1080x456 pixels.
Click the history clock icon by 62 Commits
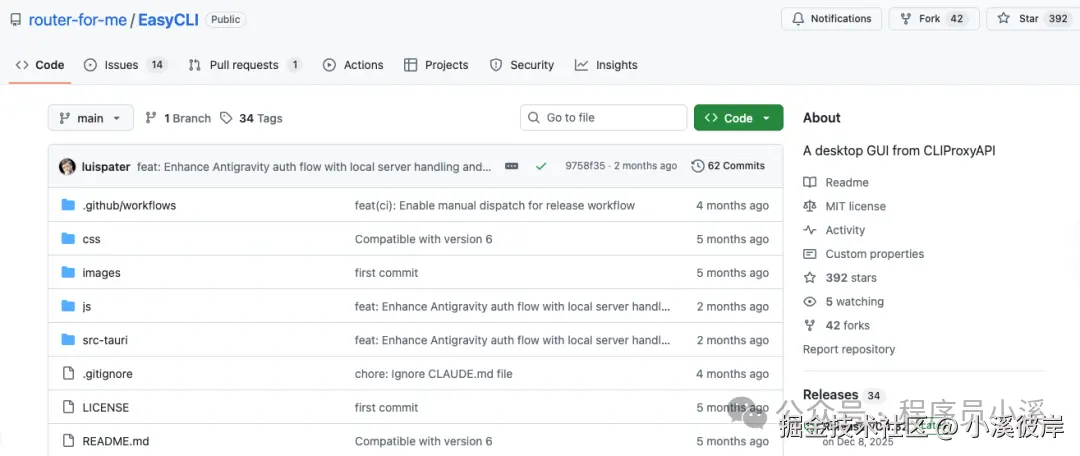[x=698, y=166]
